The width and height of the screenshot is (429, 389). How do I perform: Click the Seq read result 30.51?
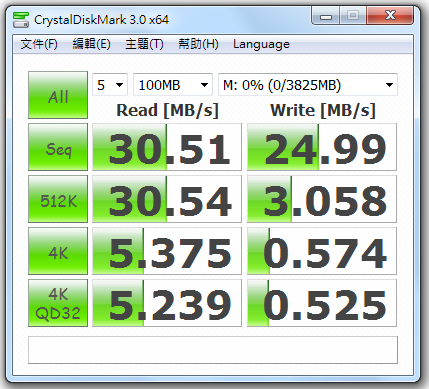pyautogui.click(x=167, y=147)
